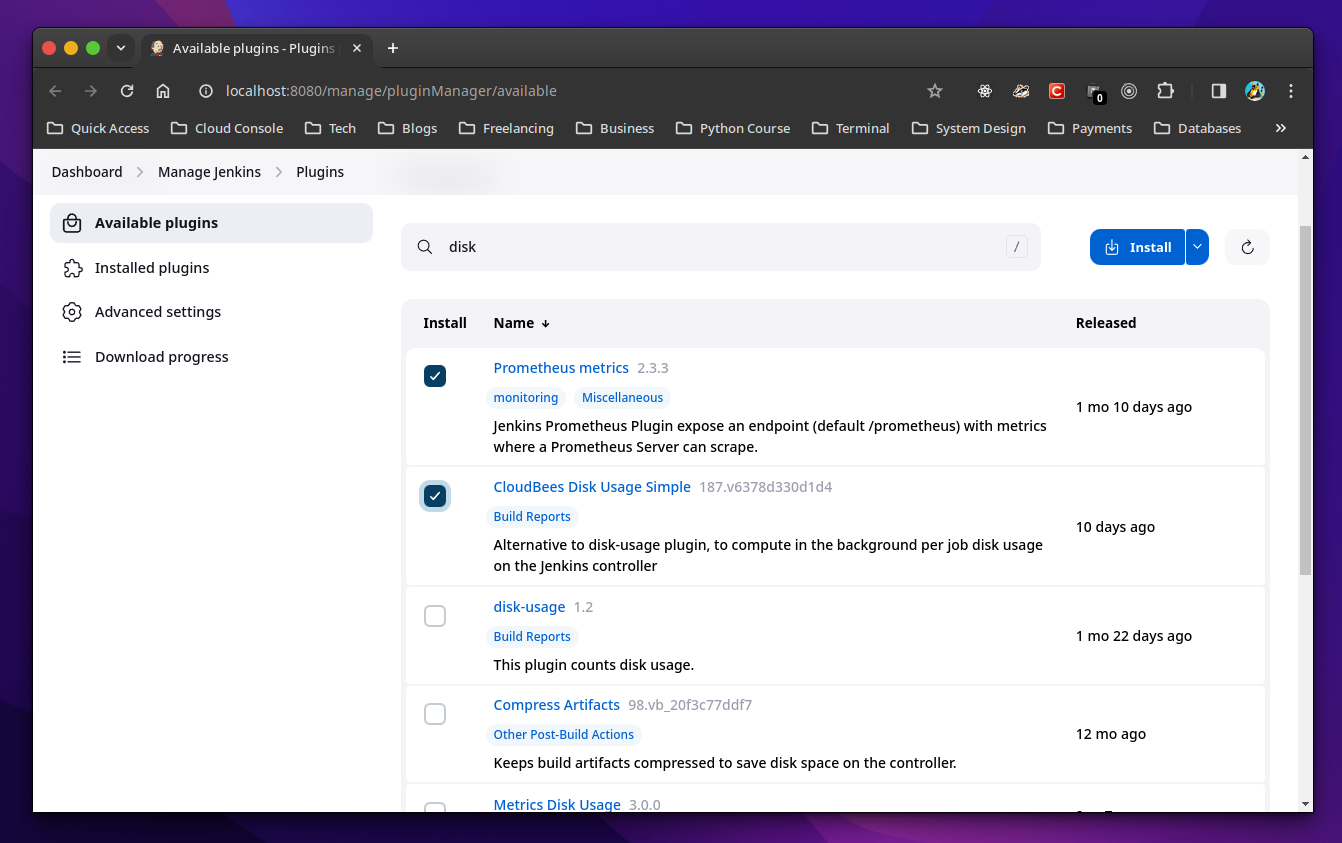
Task: Open the disk-usage plugin link
Action: (x=529, y=607)
